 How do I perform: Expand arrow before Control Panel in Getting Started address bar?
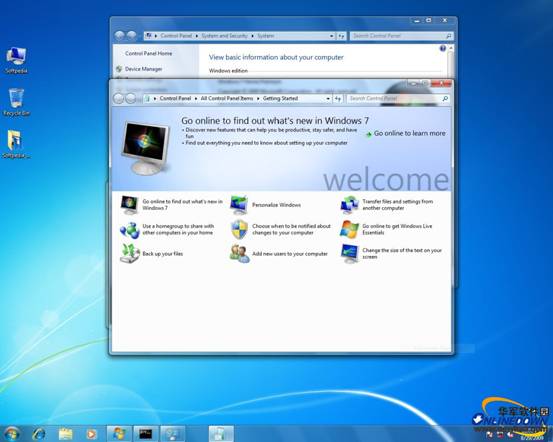point(155,98)
